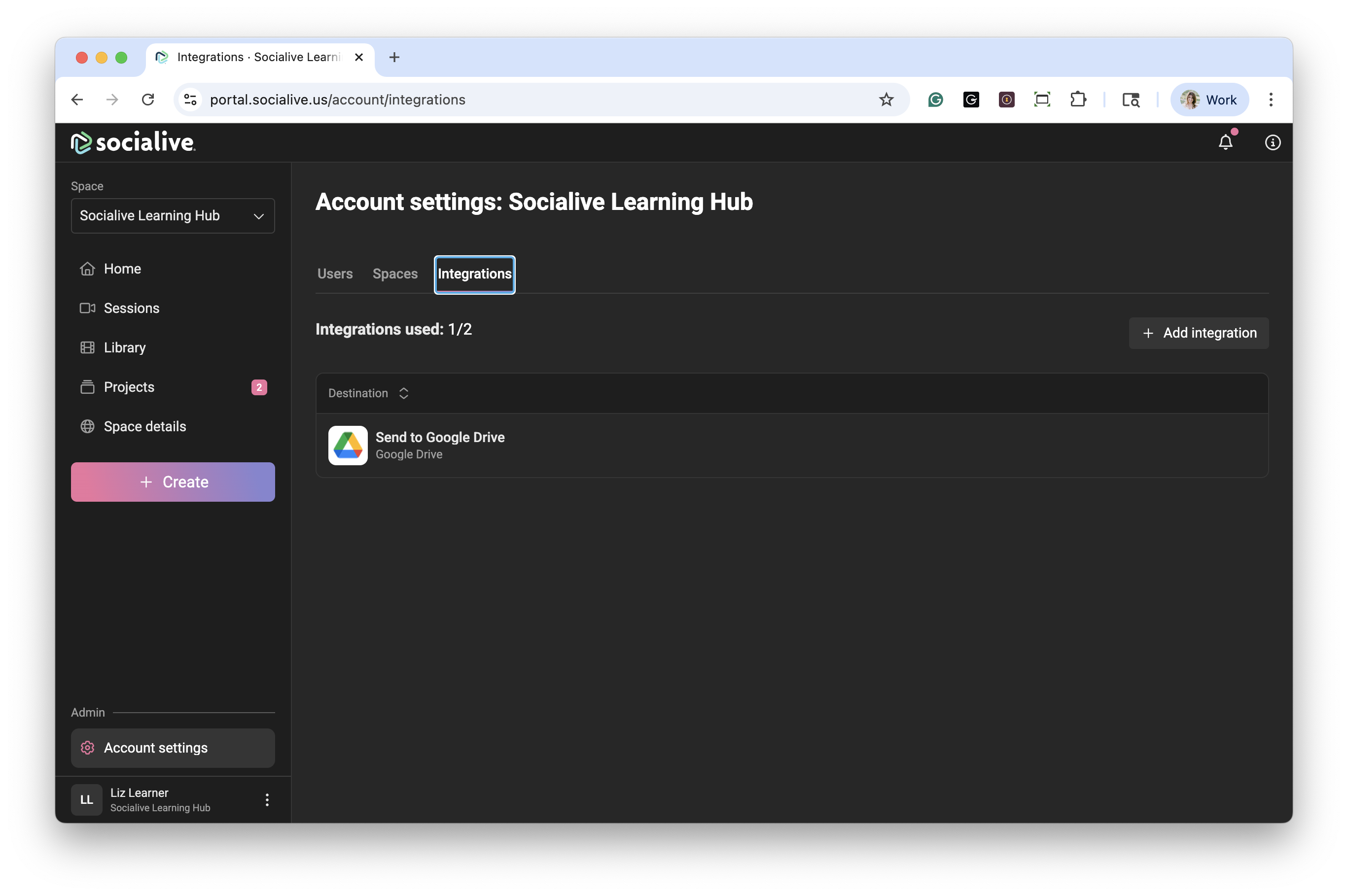Click the Google Drive integration icon

point(348,445)
